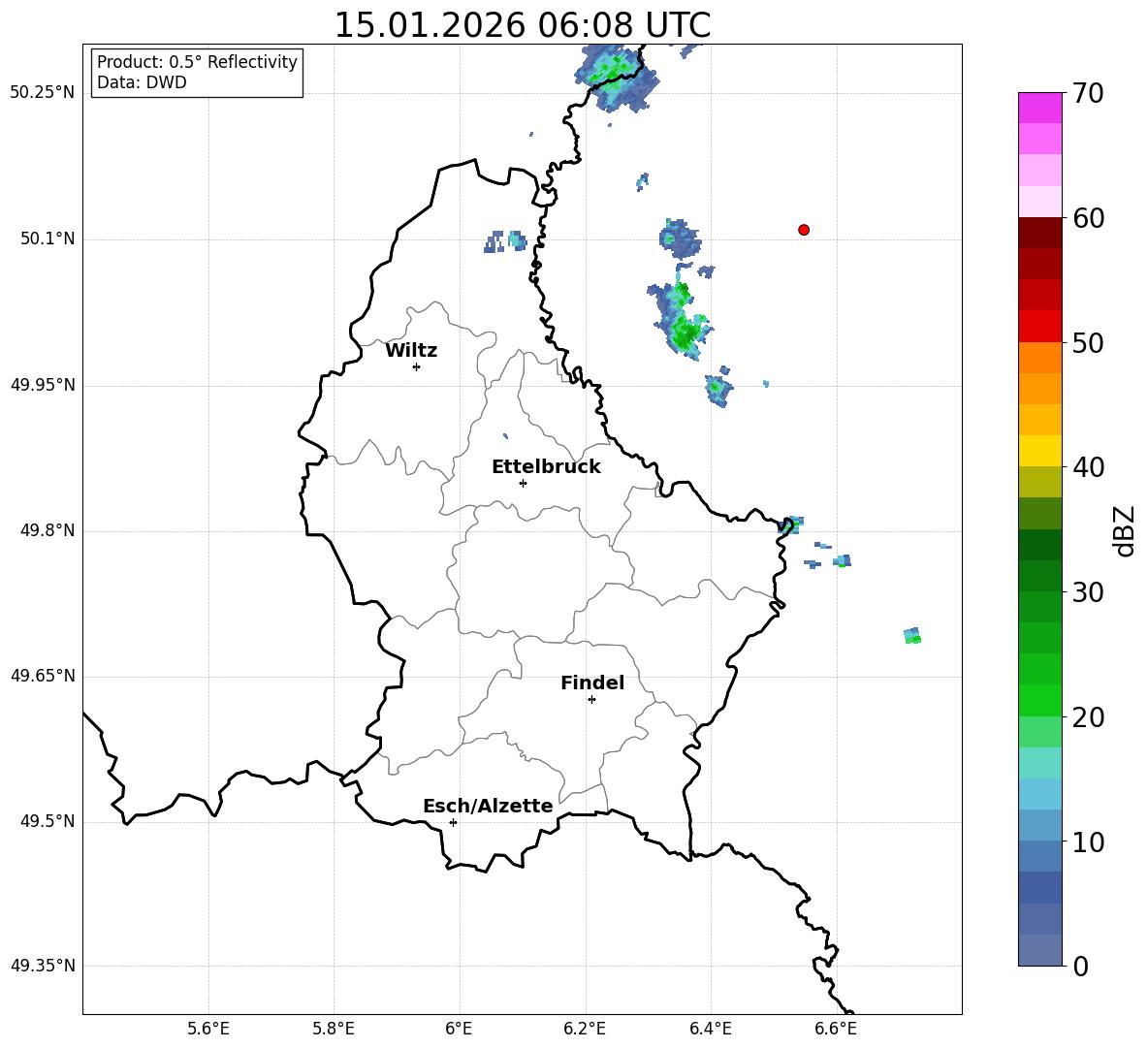The width and height of the screenshot is (1148, 1048).
Task: Click the magenta top colorbar segment
Action: [x=1040, y=108]
